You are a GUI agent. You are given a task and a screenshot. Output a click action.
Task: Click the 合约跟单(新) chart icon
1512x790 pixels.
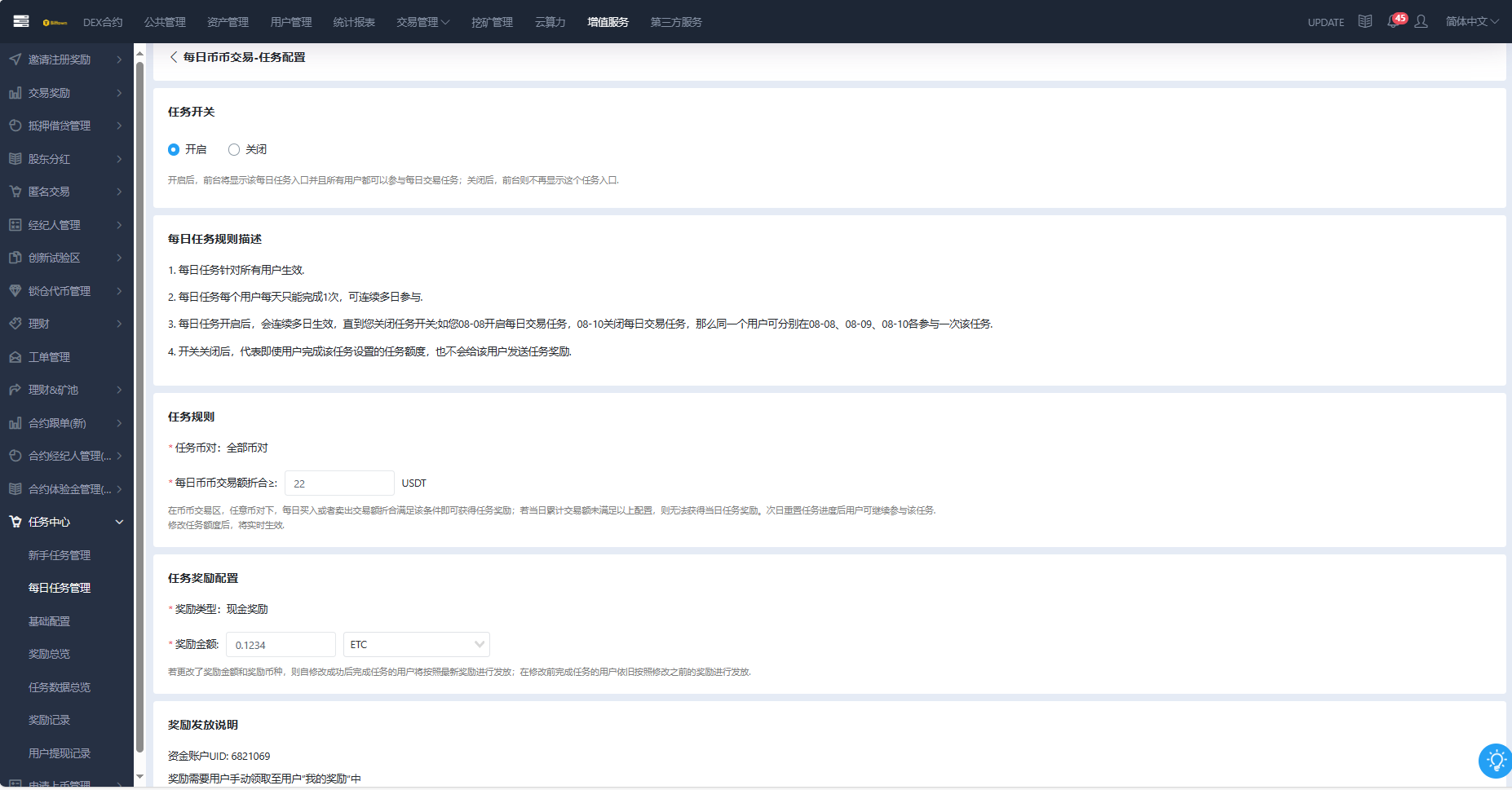coord(15,422)
